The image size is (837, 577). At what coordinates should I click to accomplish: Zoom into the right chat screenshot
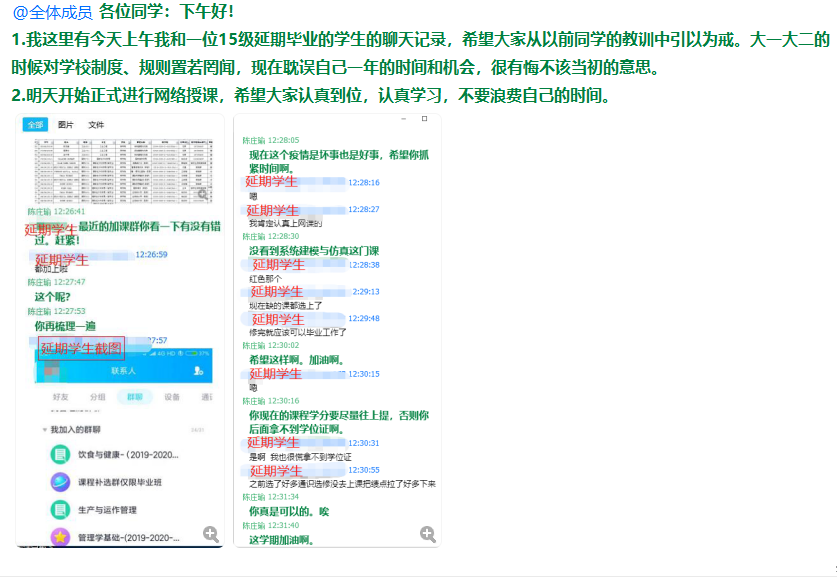point(428,534)
